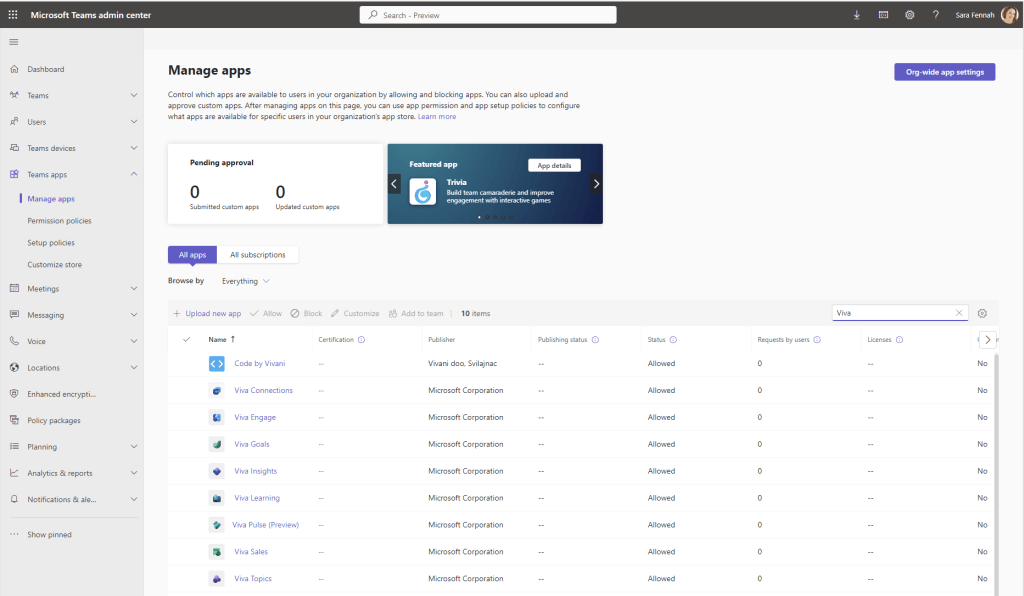The width and height of the screenshot is (1024, 596).
Task: Open settings gear in top bar
Action: [909, 15]
